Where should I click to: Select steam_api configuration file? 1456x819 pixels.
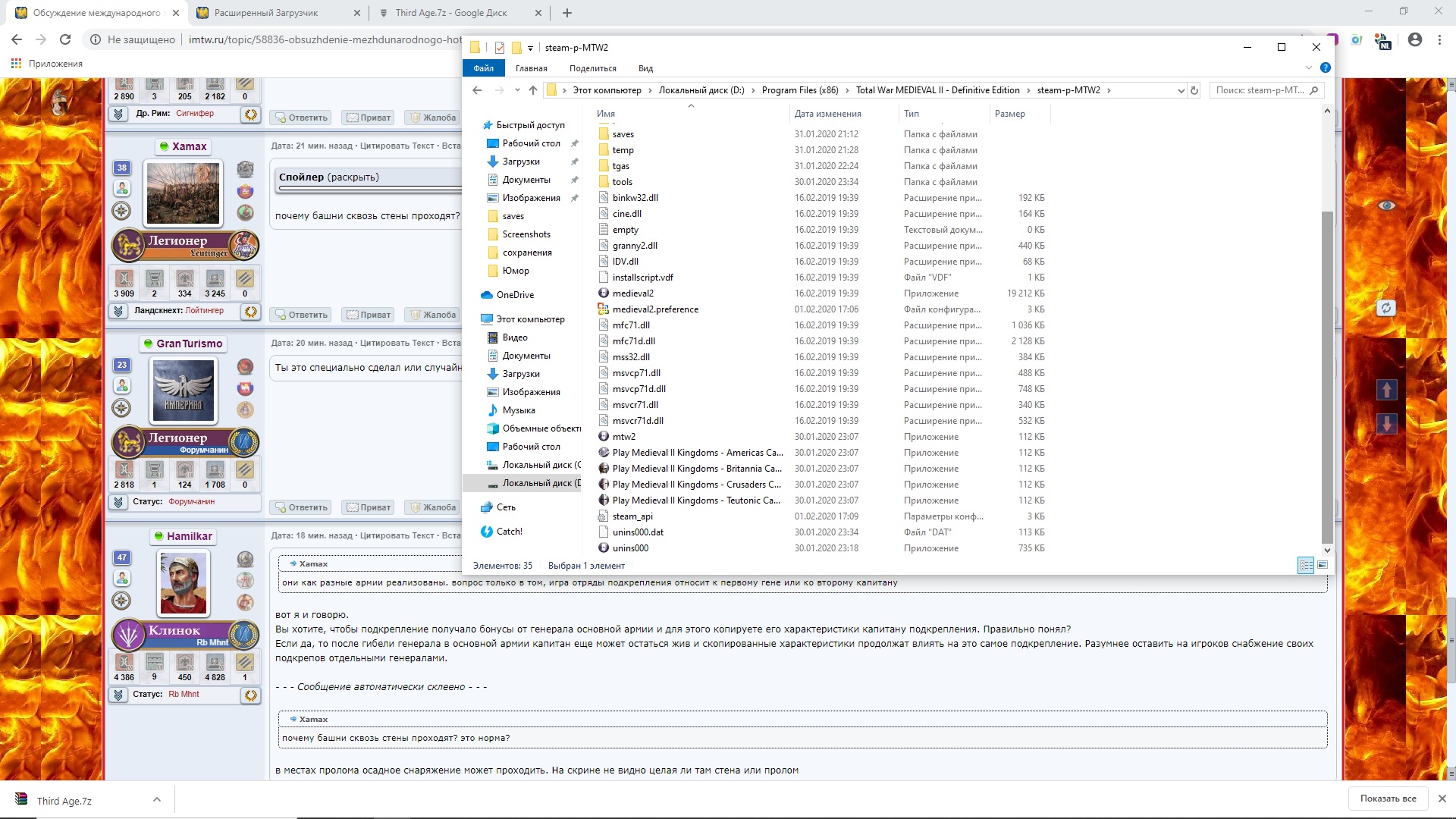tap(632, 516)
